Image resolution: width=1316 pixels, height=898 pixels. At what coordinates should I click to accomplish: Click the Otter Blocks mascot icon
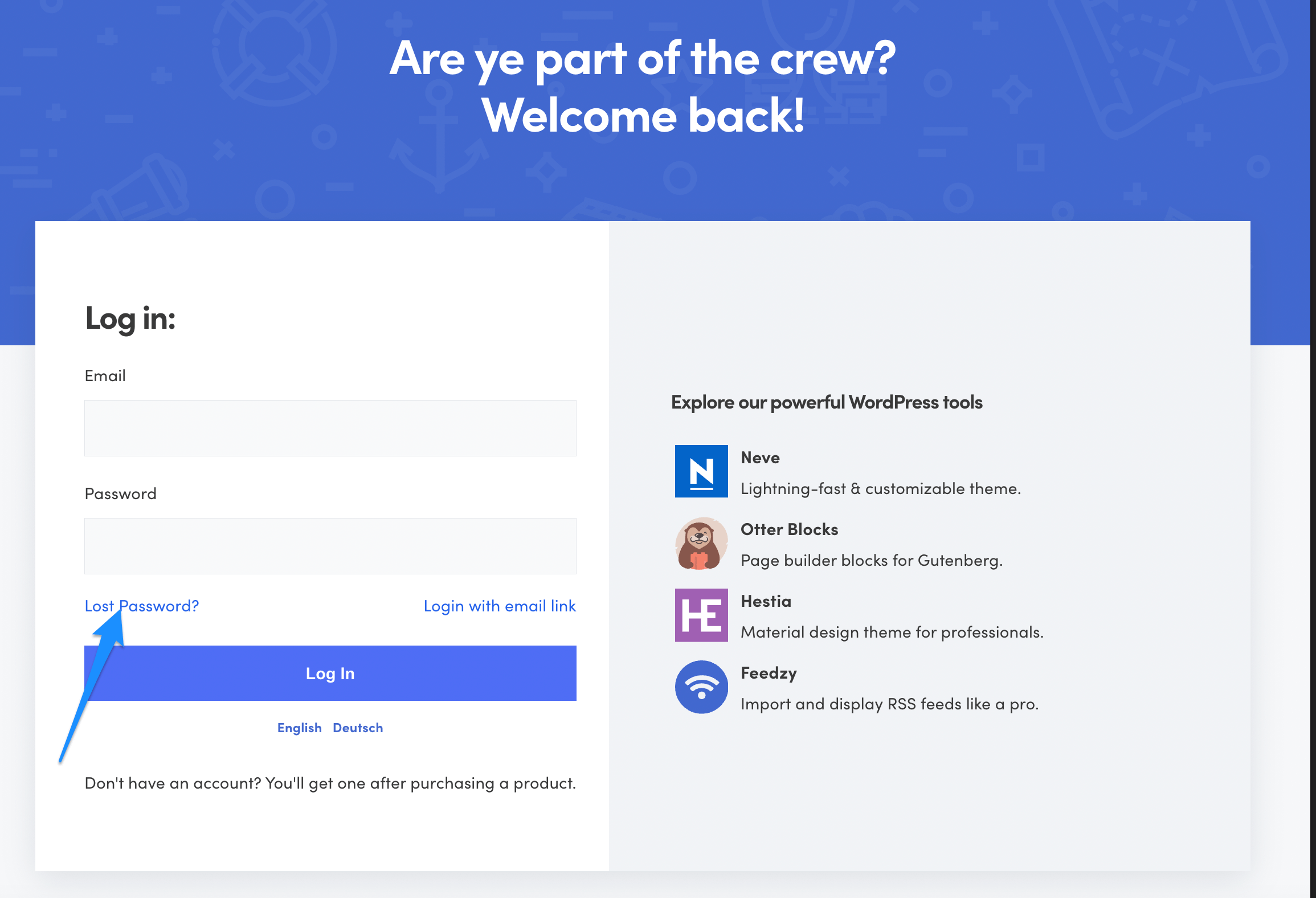click(x=701, y=543)
